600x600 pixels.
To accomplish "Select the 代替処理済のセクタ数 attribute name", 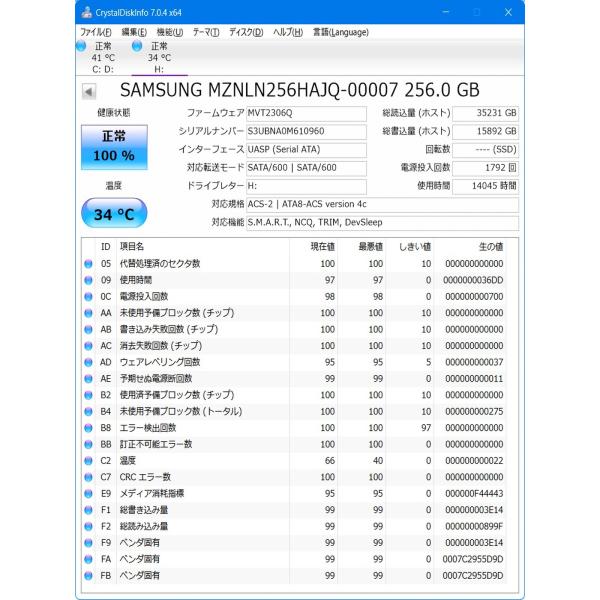I will (x=160, y=264).
